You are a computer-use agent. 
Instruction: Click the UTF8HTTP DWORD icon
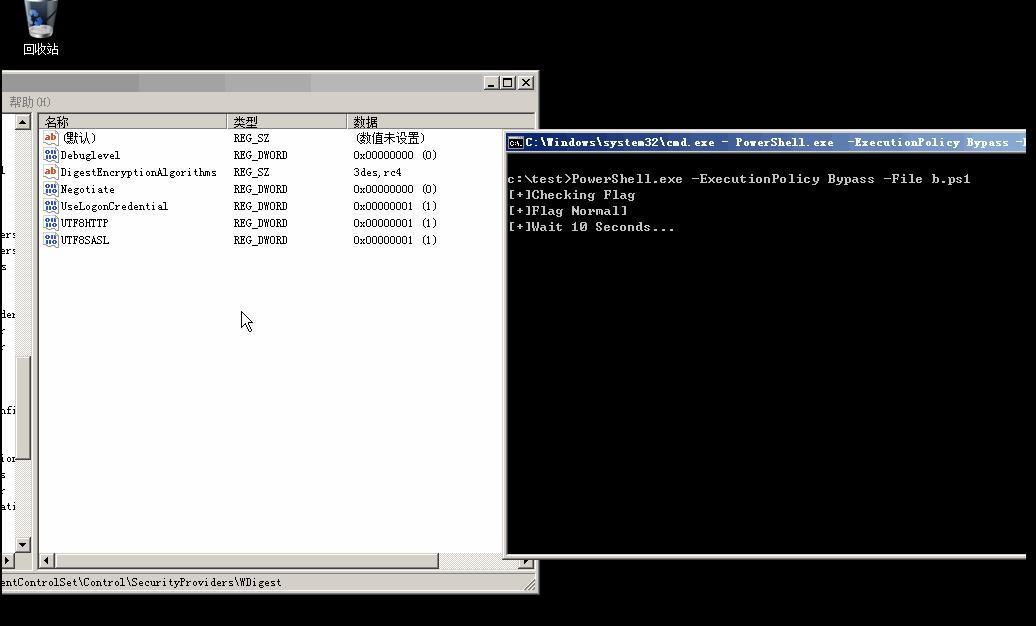click(51, 223)
